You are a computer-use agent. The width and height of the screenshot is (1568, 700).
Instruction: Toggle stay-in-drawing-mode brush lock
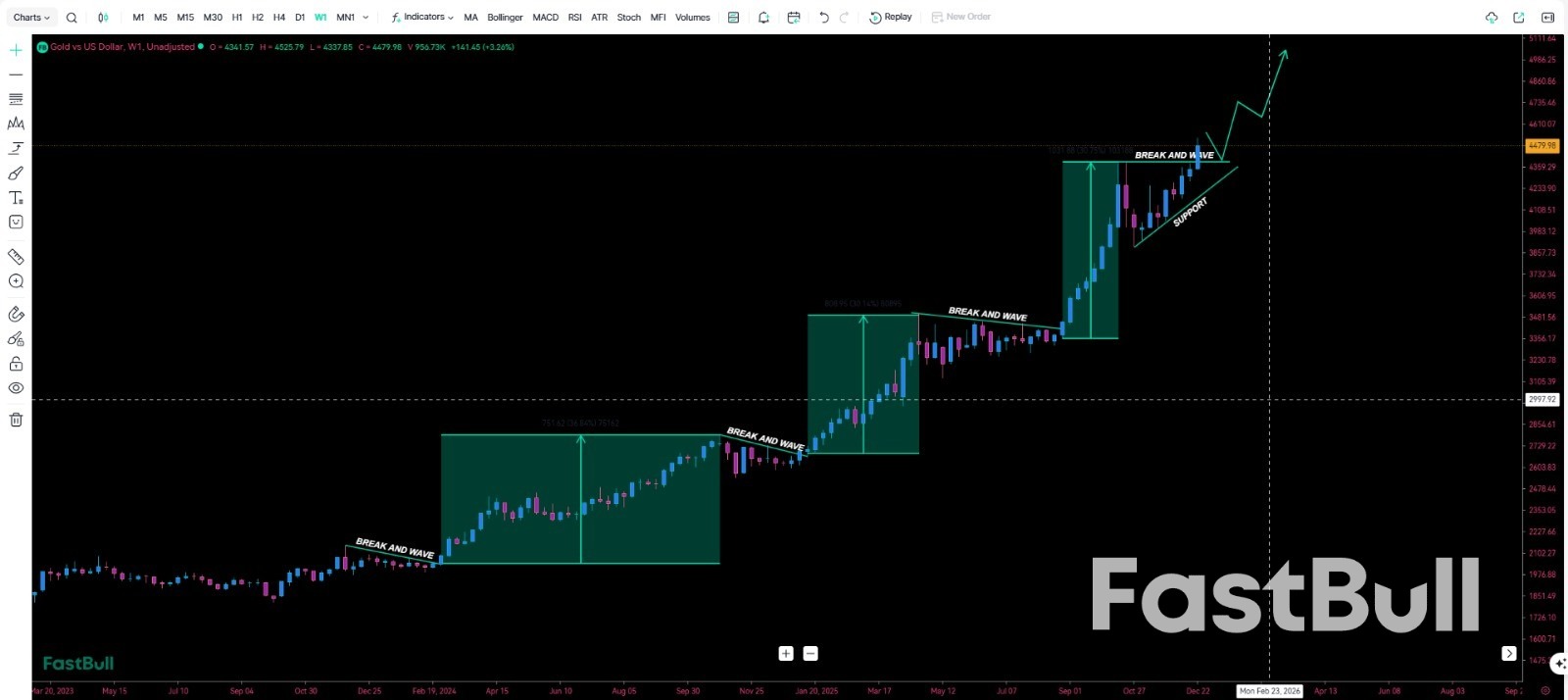point(16,339)
